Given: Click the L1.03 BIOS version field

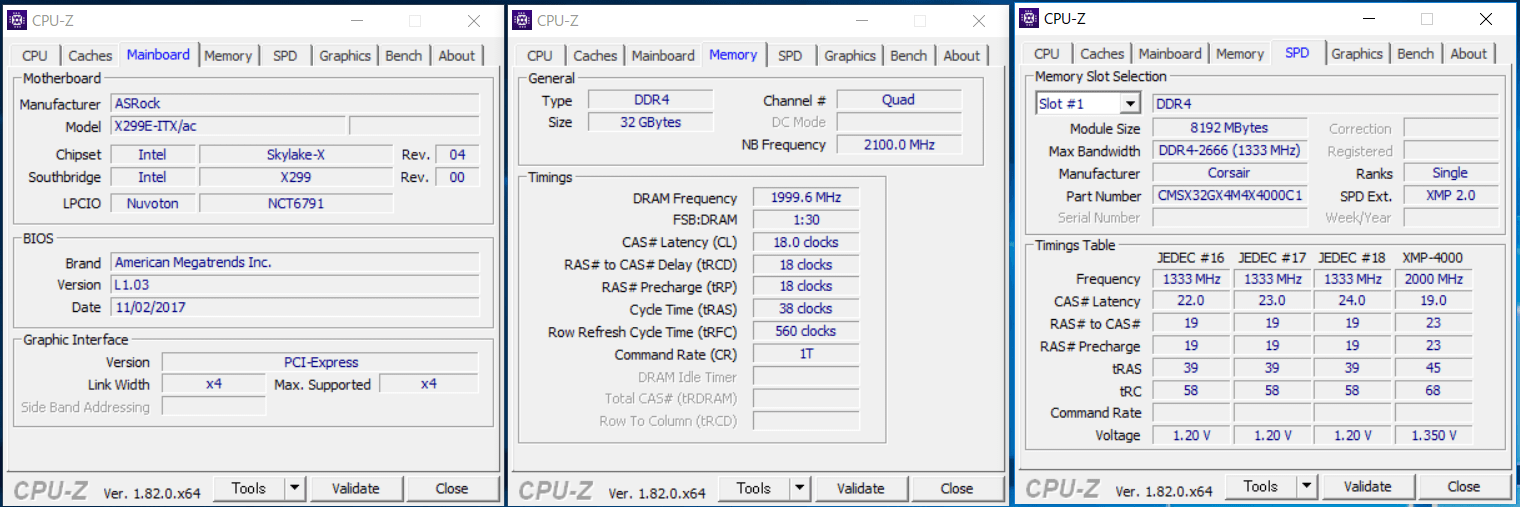Looking at the screenshot, I should (x=295, y=285).
